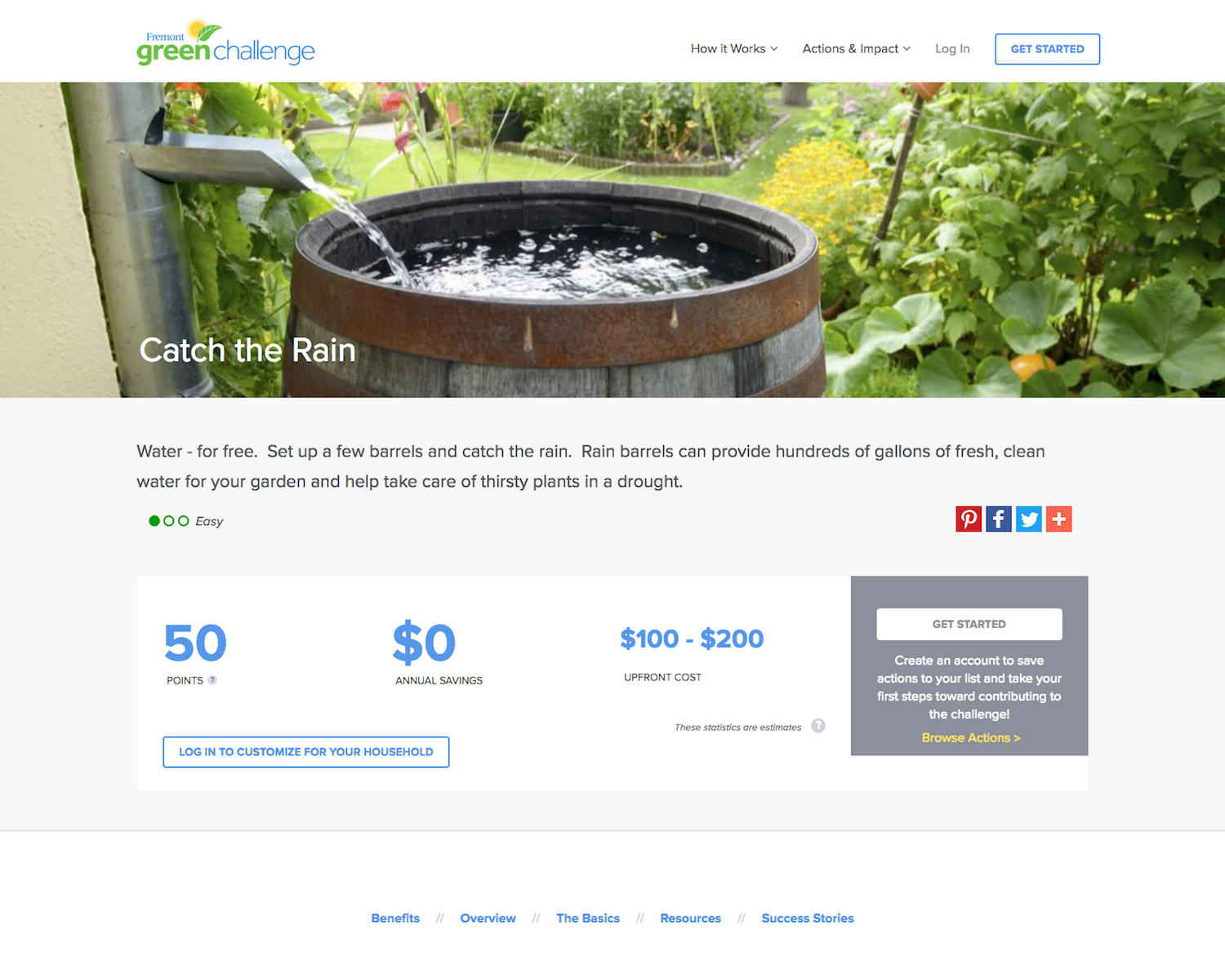Click the Points help question mark
This screenshot has height=980, width=1225.
pos(212,679)
